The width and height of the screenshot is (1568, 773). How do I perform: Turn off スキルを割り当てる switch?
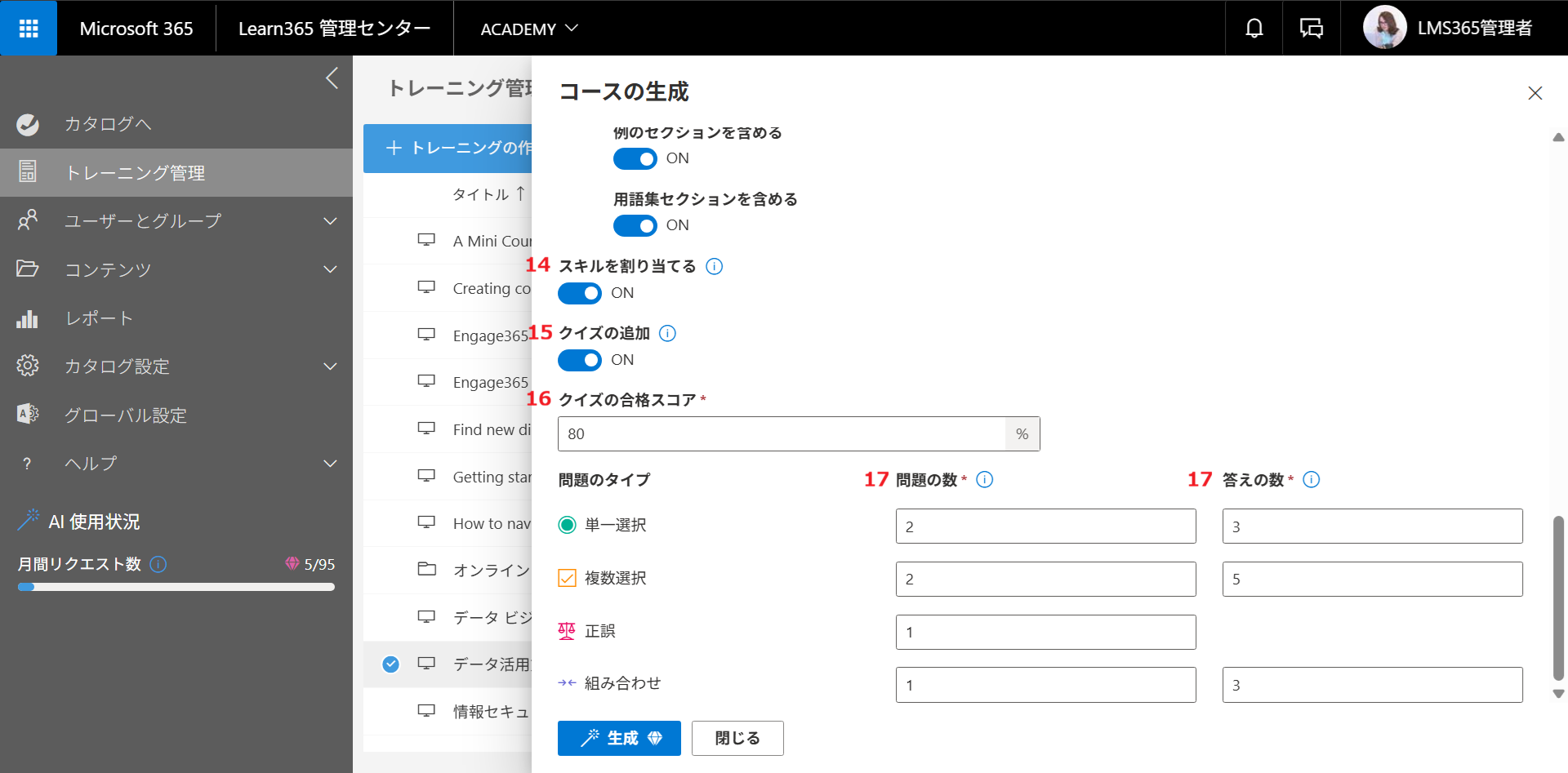coord(580,293)
